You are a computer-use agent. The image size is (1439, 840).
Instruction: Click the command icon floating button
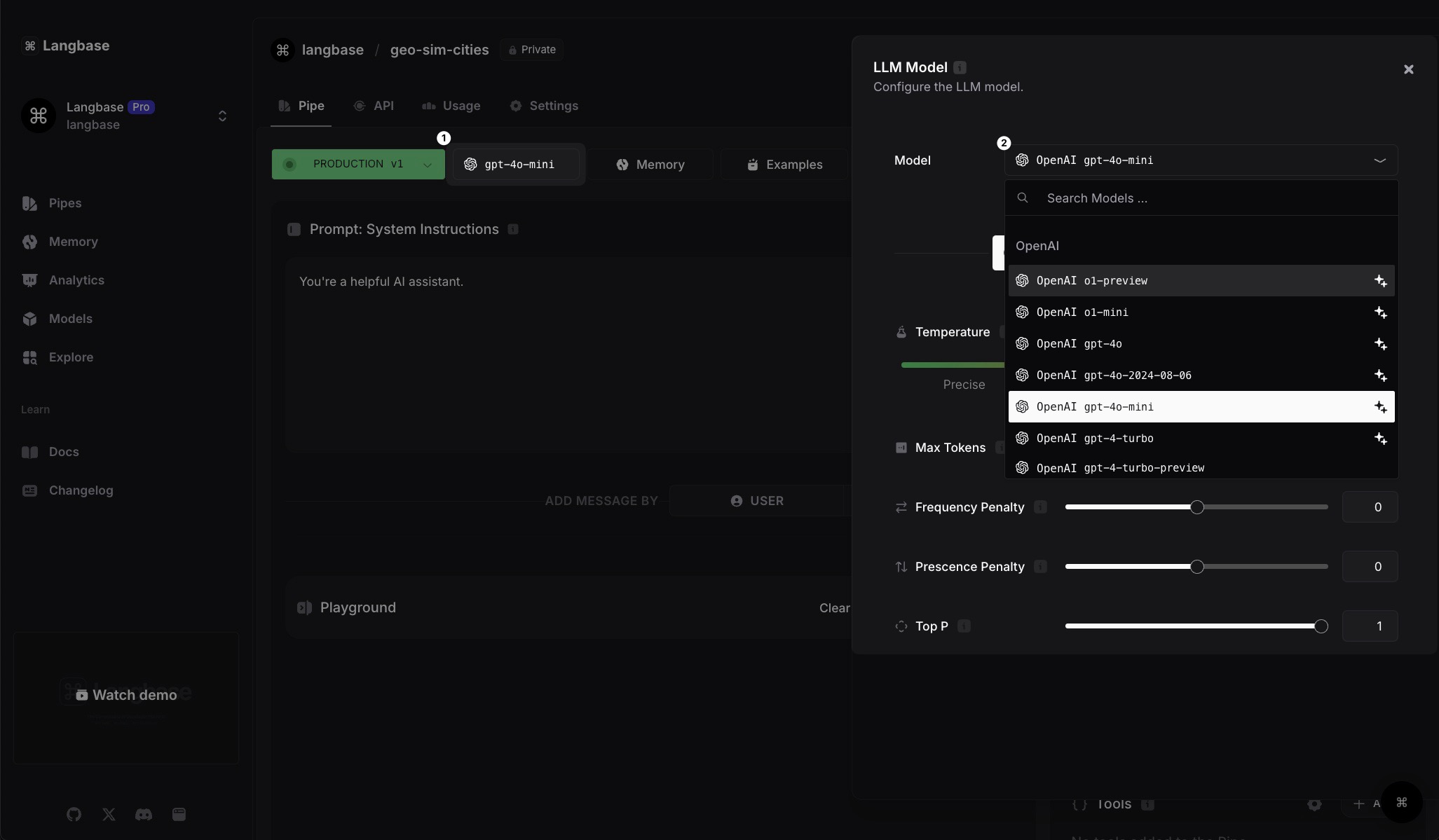click(x=1401, y=802)
